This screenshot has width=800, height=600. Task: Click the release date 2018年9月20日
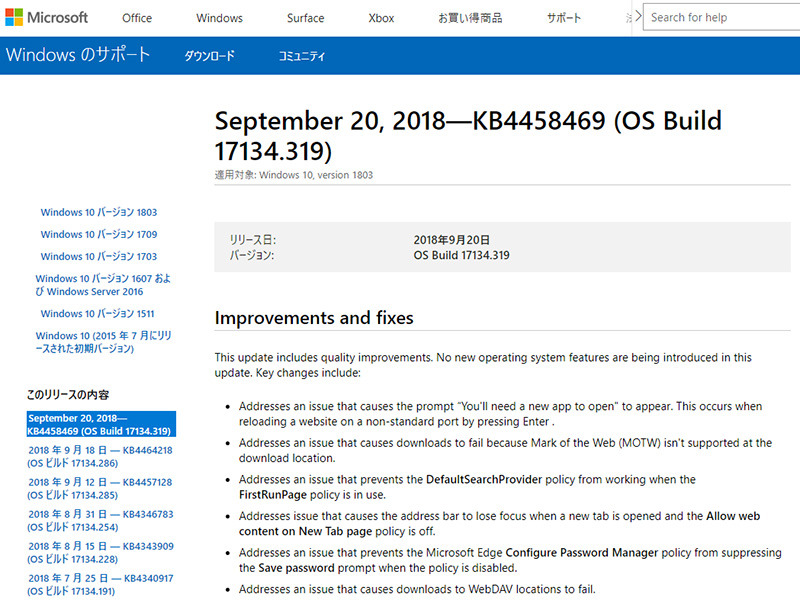pos(452,240)
